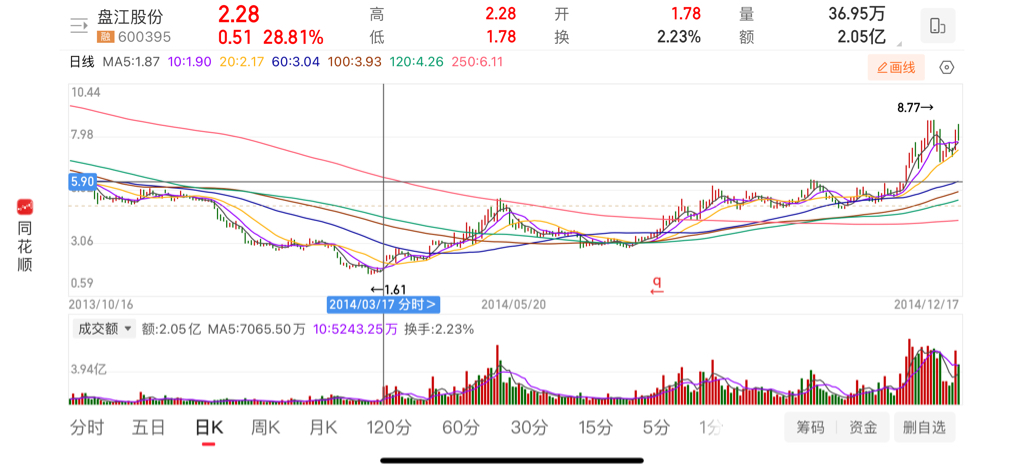Viewport: 1024px width, 473px height.
Task: Tap the turnover amount 2.05亿 in header
Action: tap(862, 37)
